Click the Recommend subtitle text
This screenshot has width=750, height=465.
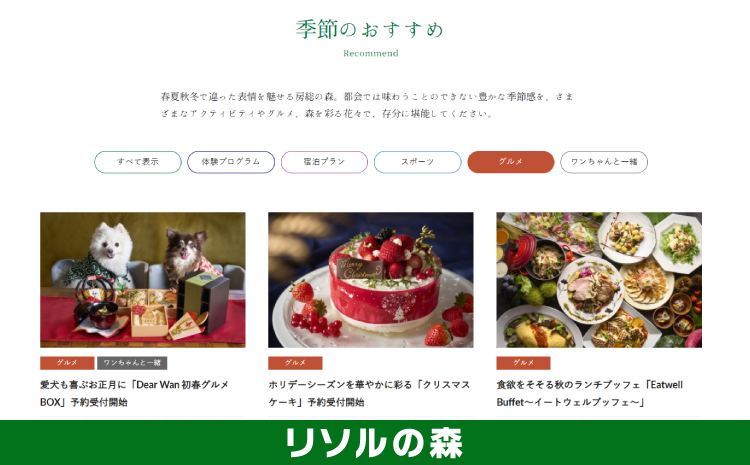pos(371,53)
